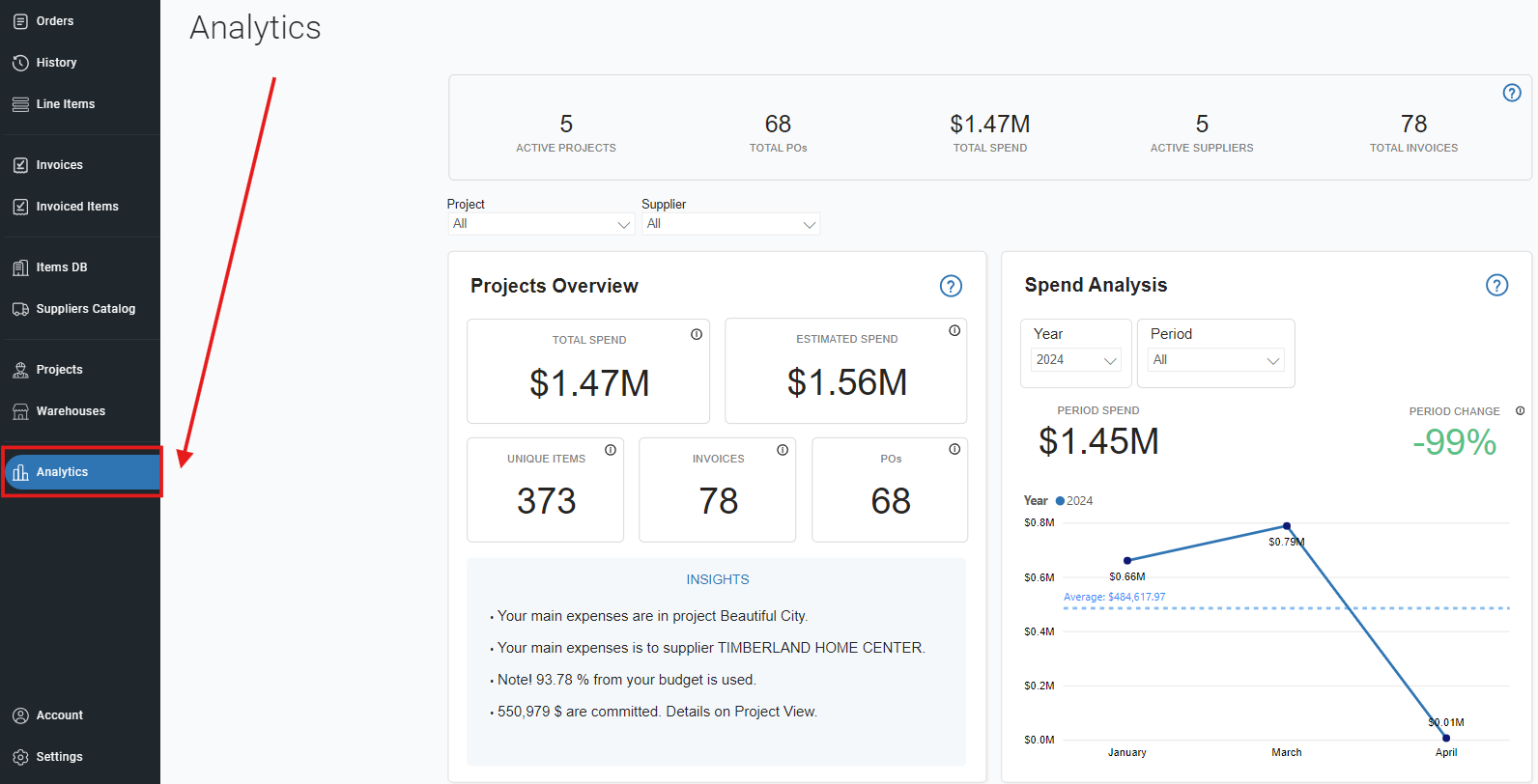The width and height of the screenshot is (1538, 784).
Task: Click the 5 Active Projects stat
Action: coord(566,133)
